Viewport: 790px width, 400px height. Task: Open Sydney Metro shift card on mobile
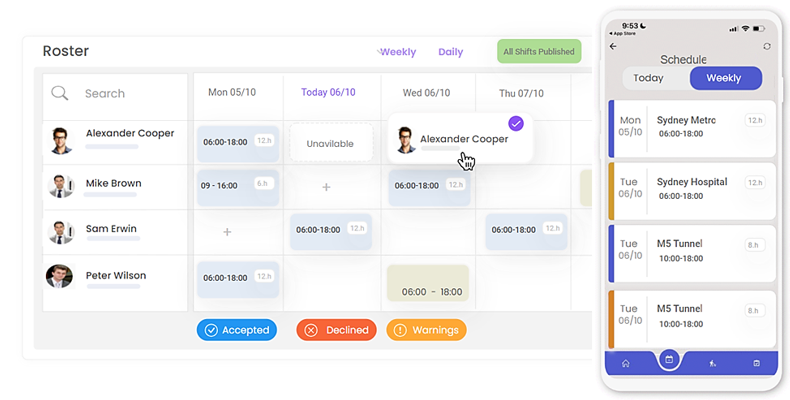point(692,127)
